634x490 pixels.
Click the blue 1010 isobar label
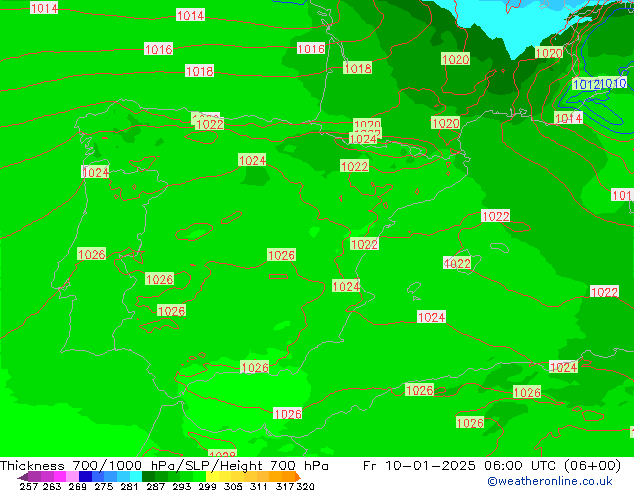[613, 84]
